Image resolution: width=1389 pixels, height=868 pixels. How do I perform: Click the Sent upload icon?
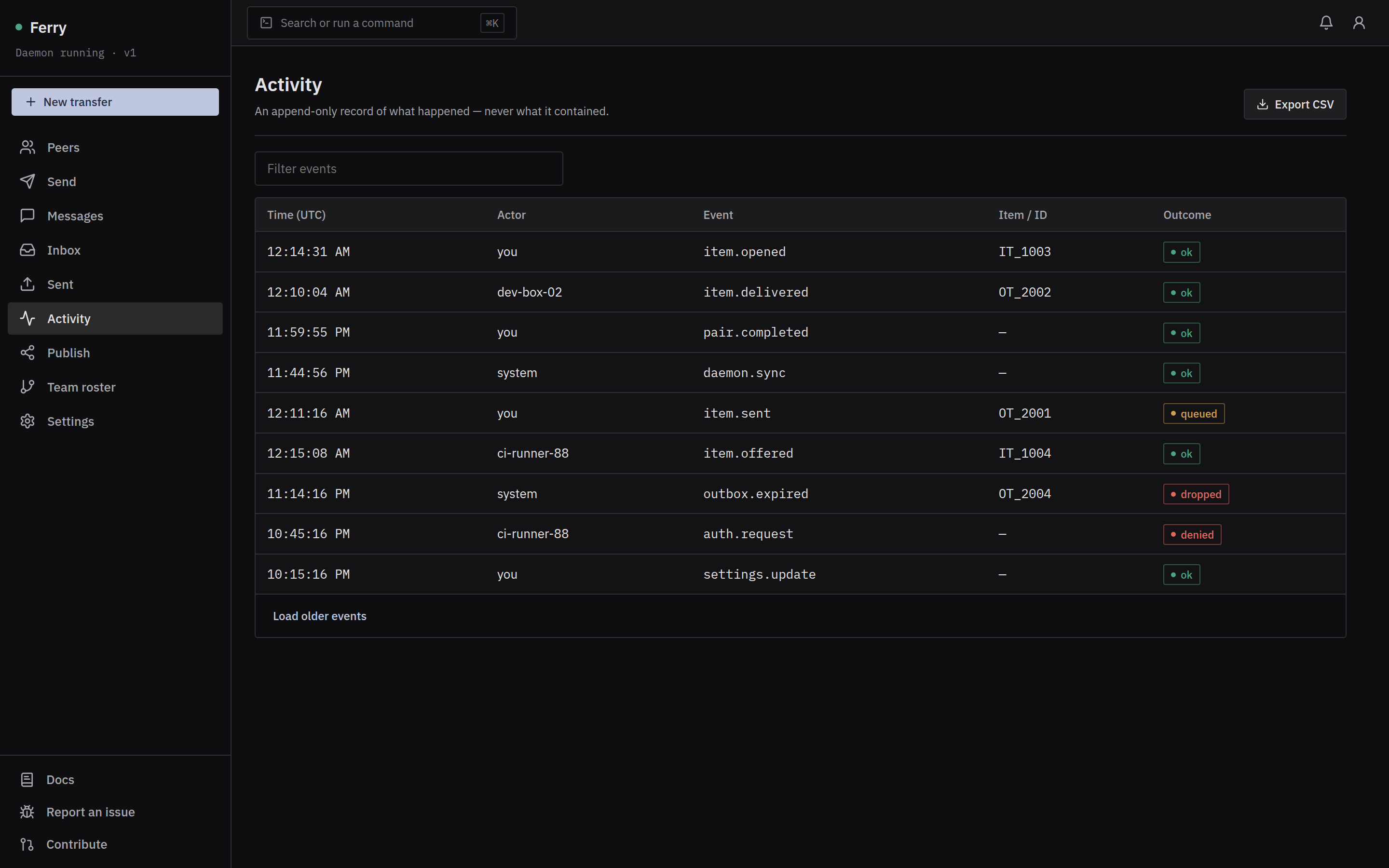tap(27, 284)
